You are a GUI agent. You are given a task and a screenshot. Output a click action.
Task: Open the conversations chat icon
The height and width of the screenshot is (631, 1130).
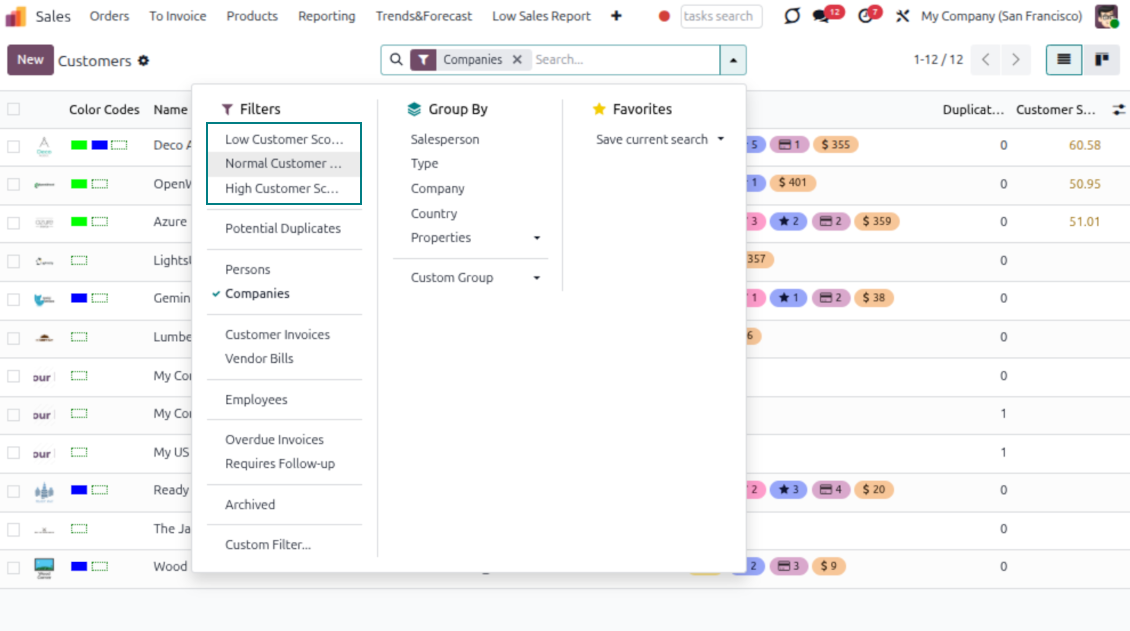(x=823, y=16)
